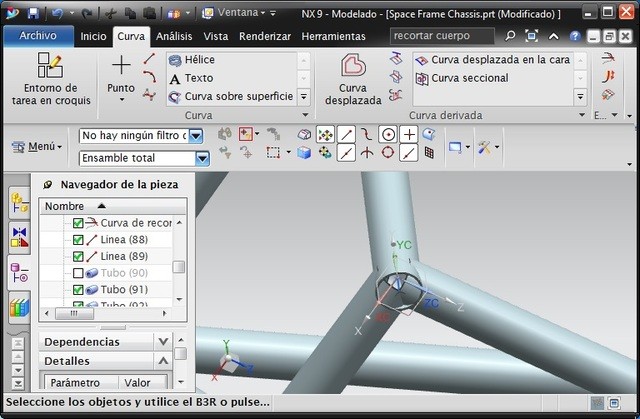
Task: Uncheck the Linea (88) checkbox
Action: point(79,240)
